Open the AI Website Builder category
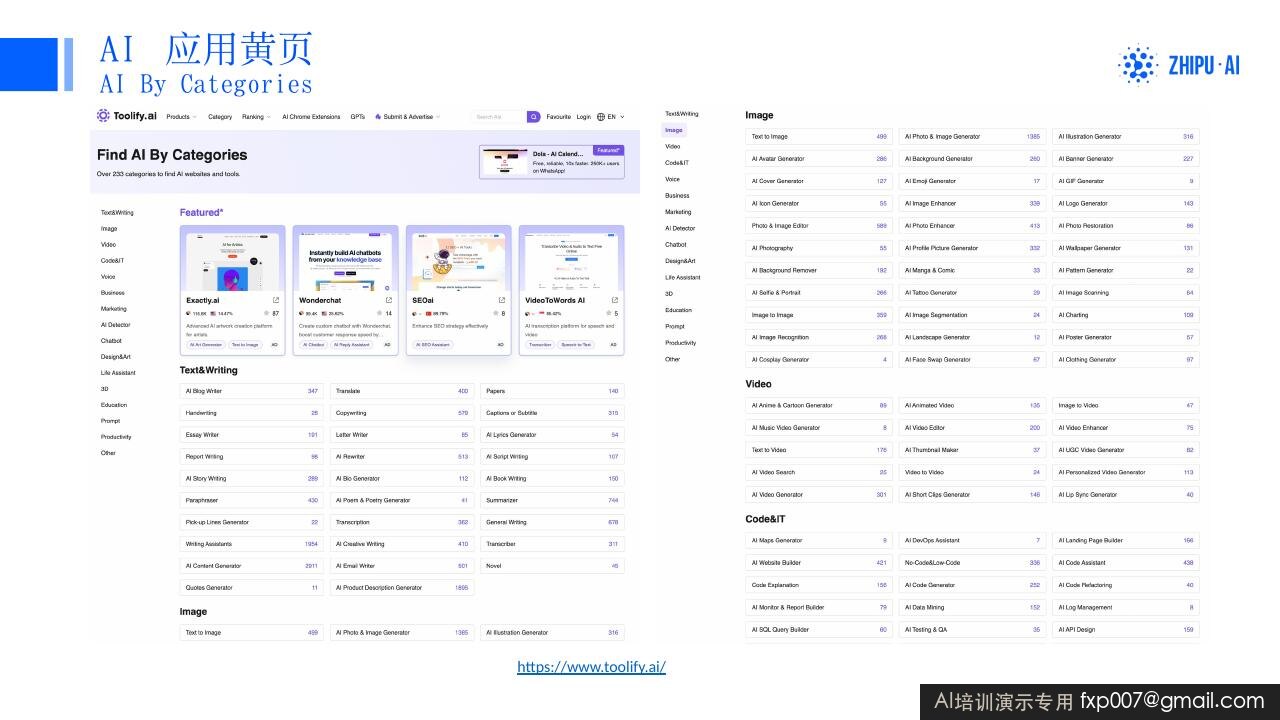Image resolution: width=1280 pixels, height=720 pixels. (819, 563)
